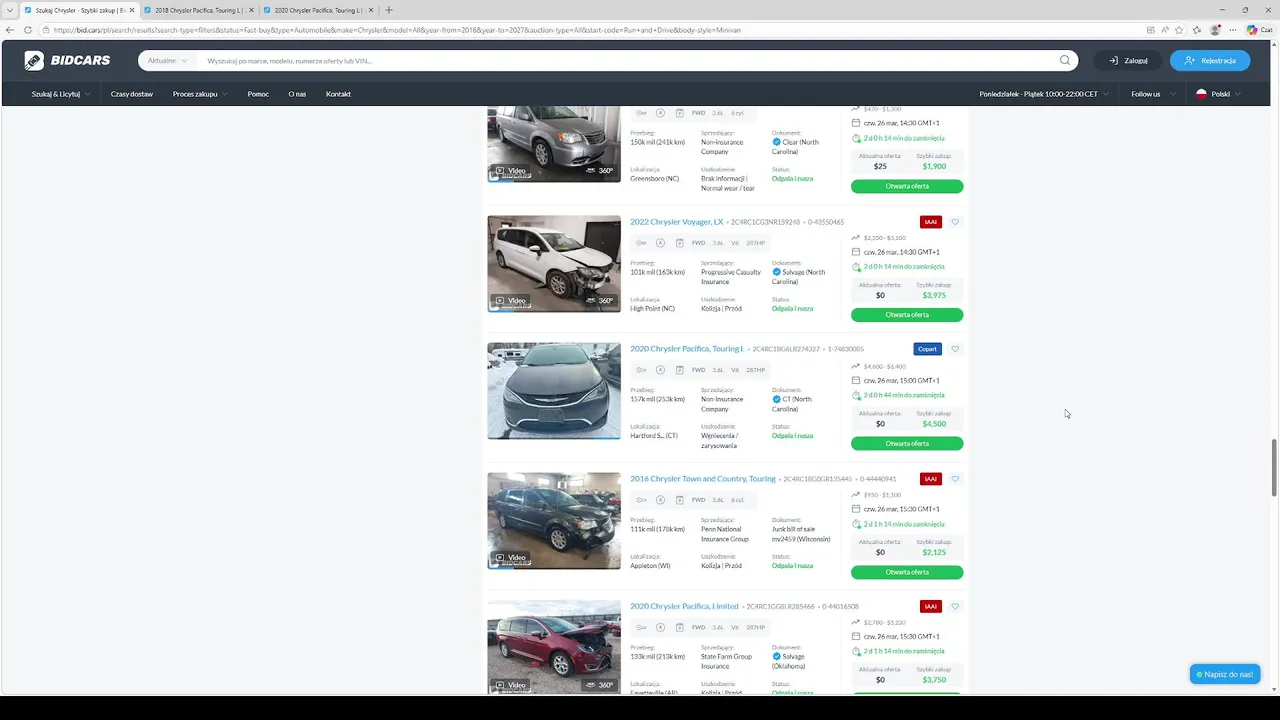This screenshot has width=1280, height=720.
Task: Click the $3,975 quick-buy price
Action: pos(934,295)
